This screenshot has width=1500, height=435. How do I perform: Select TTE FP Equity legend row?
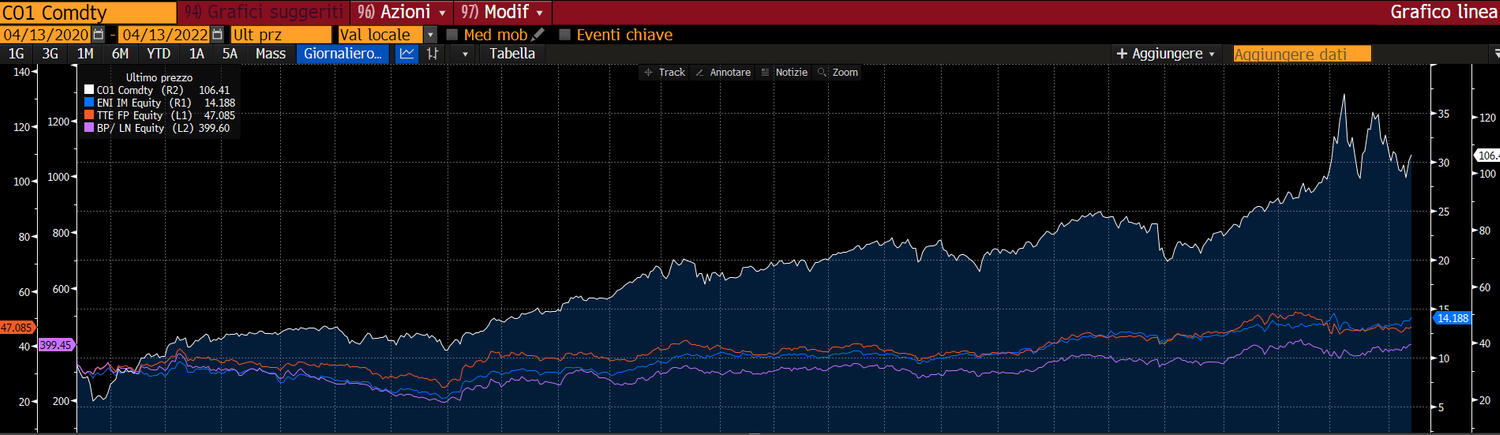click(x=159, y=115)
